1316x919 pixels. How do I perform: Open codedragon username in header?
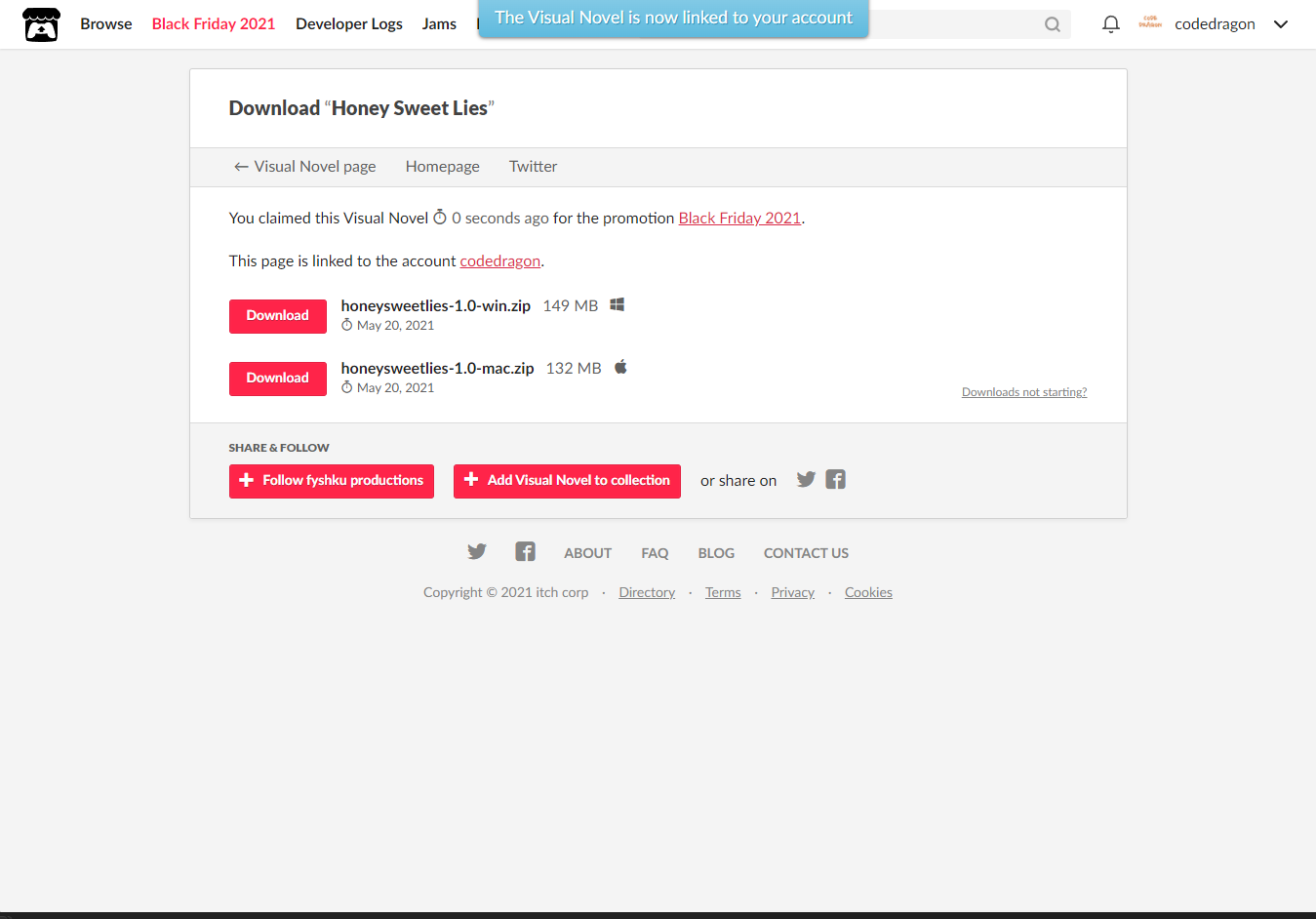1215,24
